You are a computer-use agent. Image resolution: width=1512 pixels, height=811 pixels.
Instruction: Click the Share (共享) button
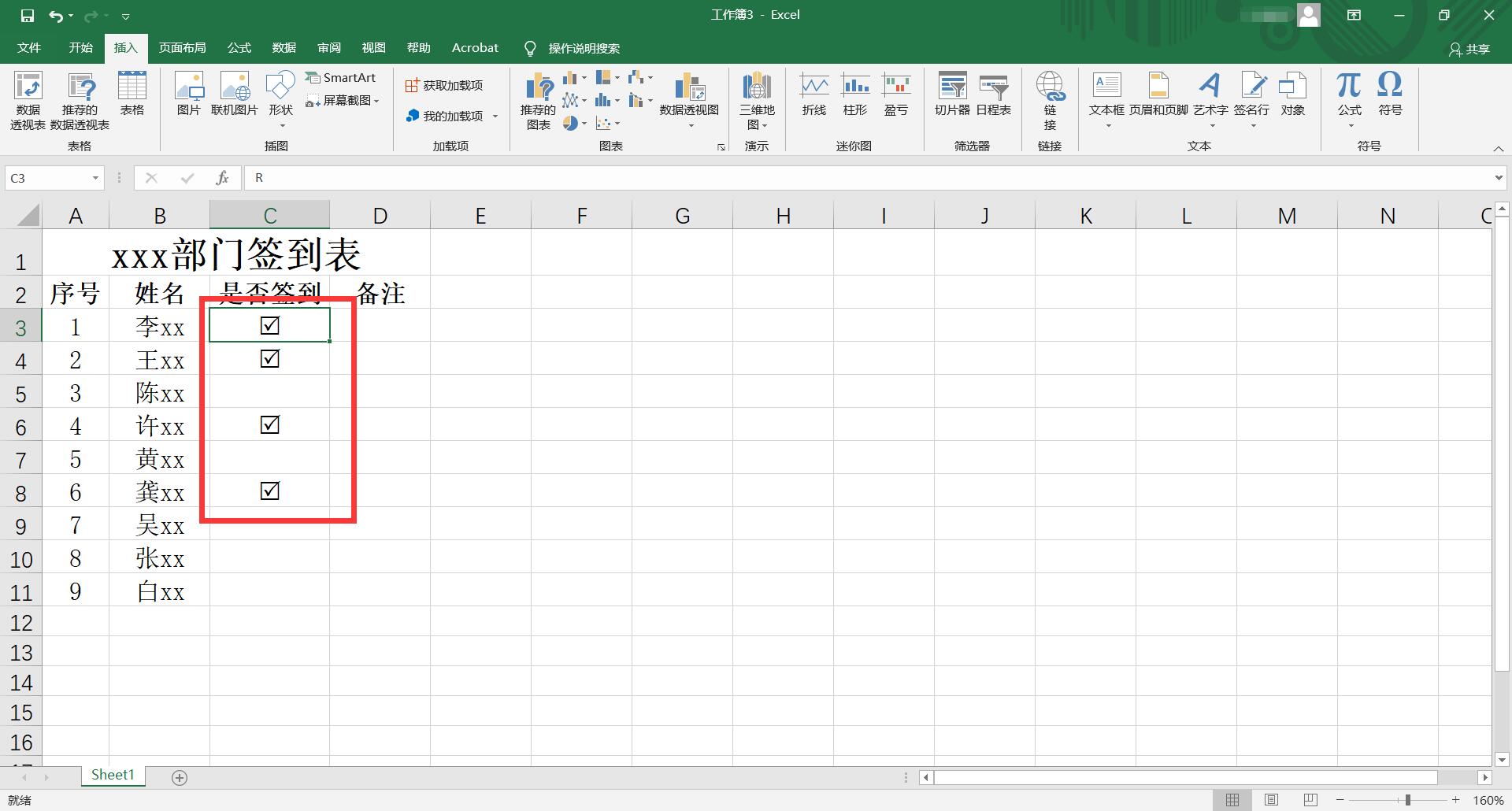coord(1469,49)
